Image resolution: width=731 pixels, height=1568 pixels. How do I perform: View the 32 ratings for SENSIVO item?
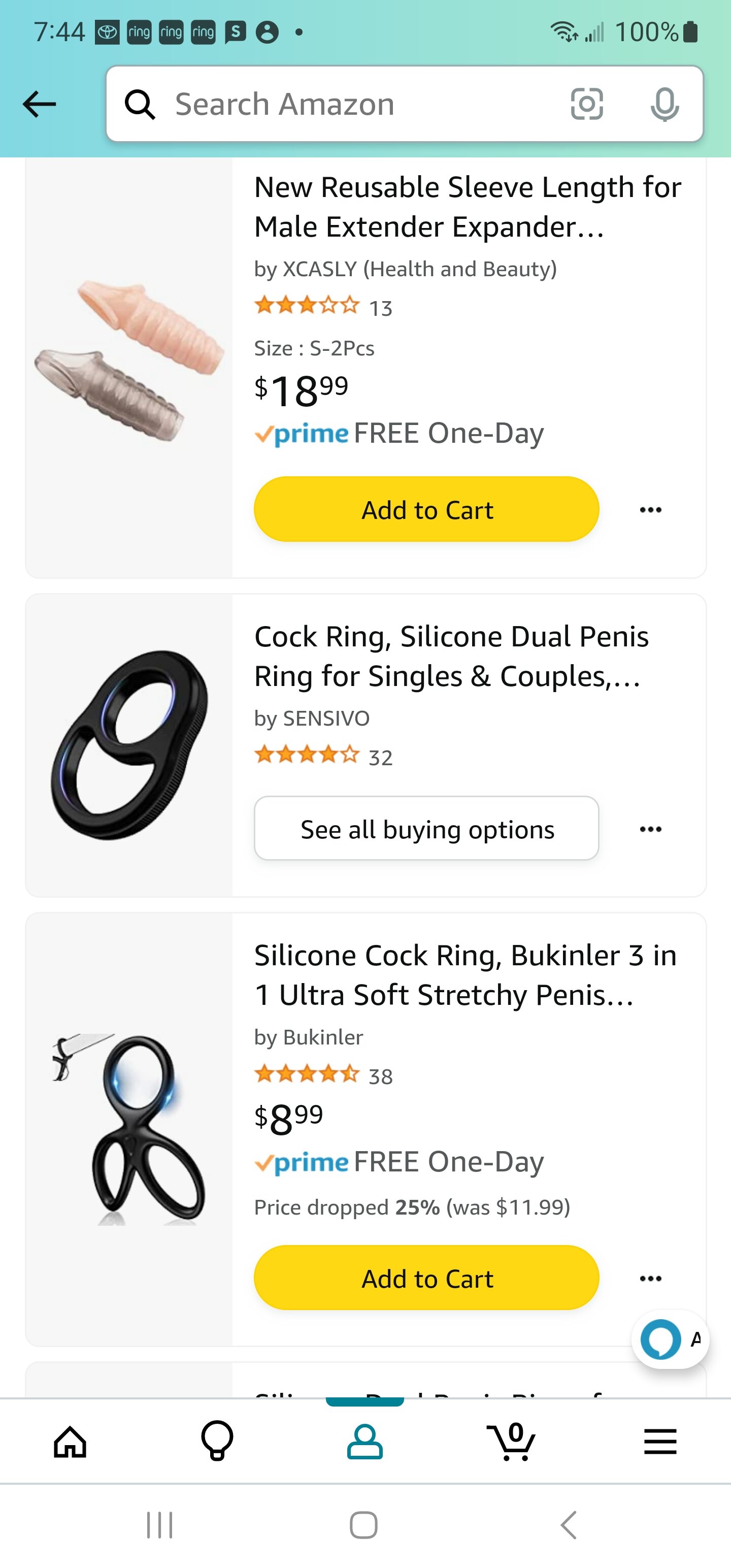click(380, 758)
